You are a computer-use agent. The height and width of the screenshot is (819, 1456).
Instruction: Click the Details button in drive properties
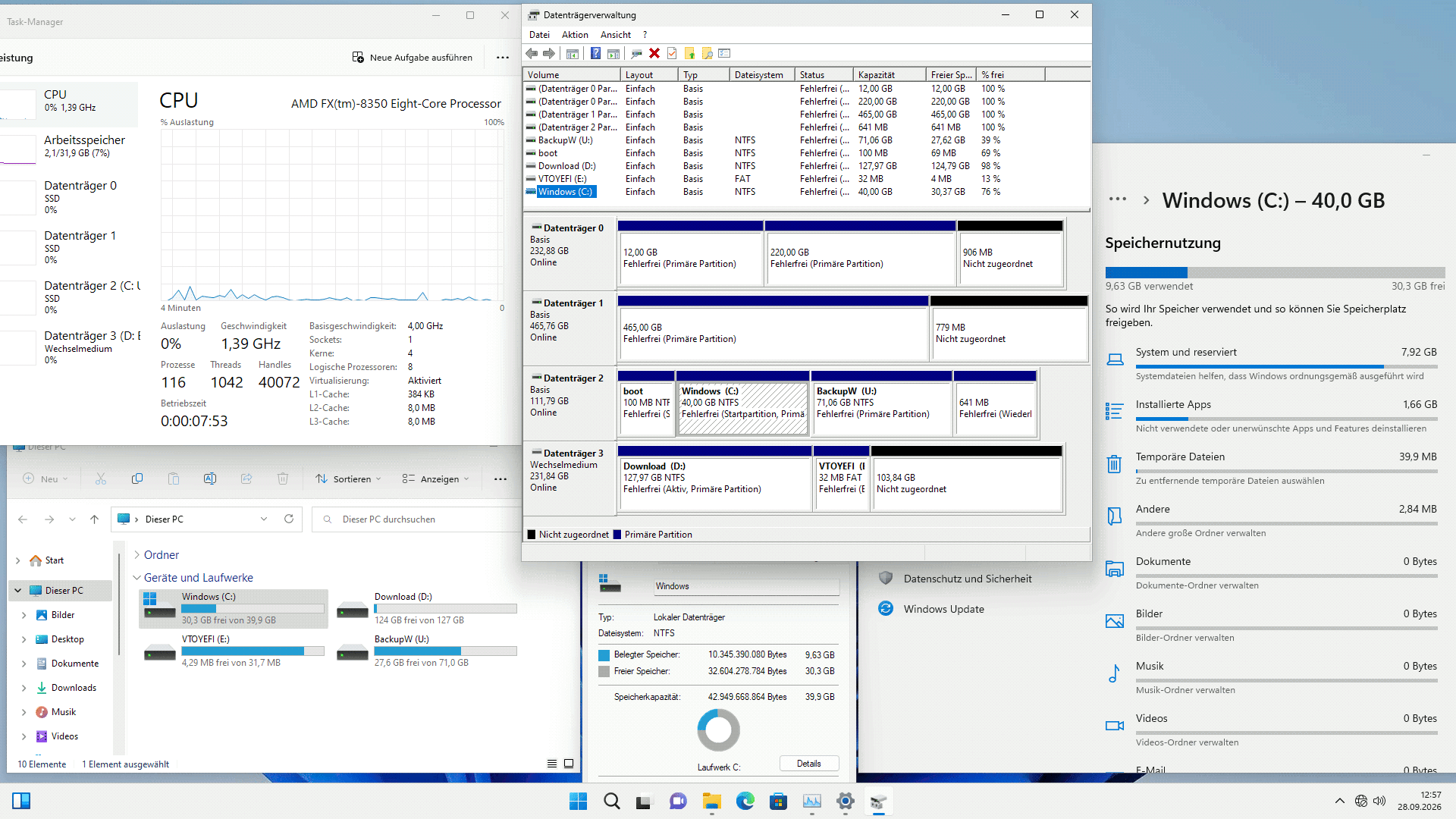809,764
